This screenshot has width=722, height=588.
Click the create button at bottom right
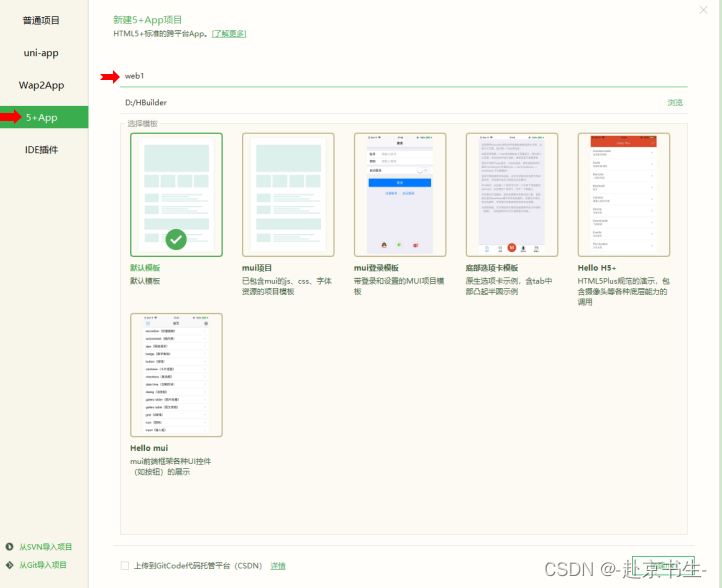pos(663,566)
